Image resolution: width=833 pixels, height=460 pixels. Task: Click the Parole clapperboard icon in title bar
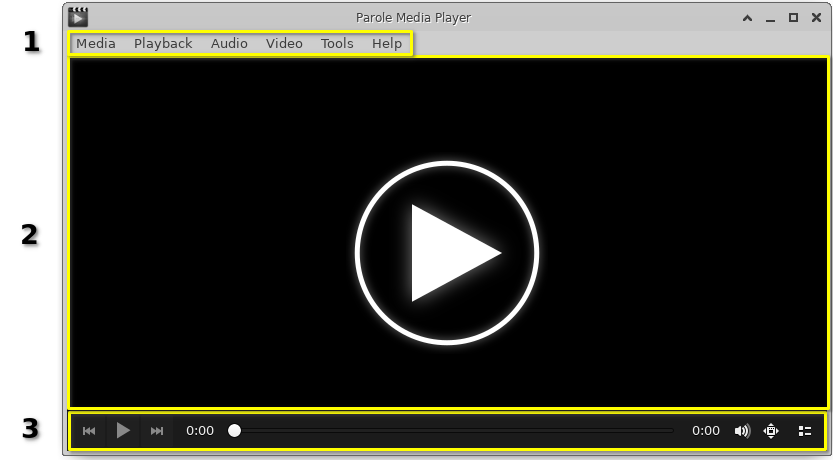[x=78, y=17]
